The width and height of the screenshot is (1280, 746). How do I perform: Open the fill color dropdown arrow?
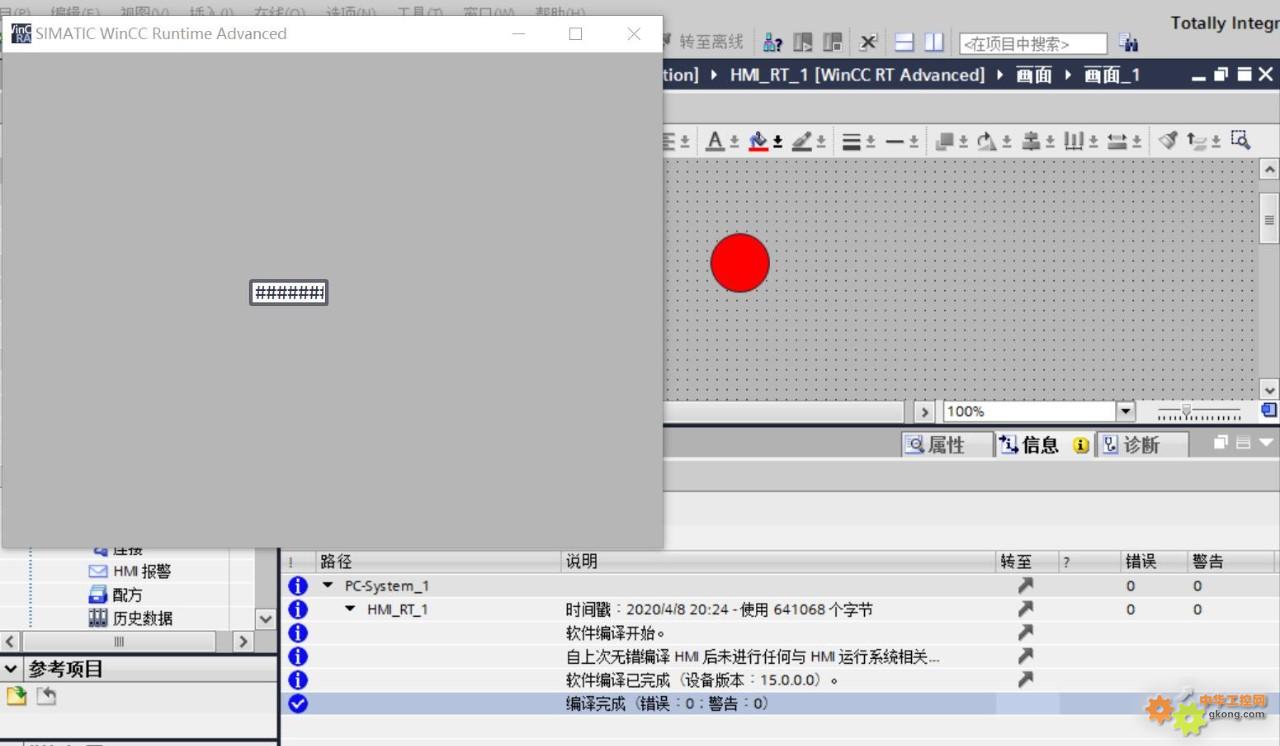(x=778, y=142)
